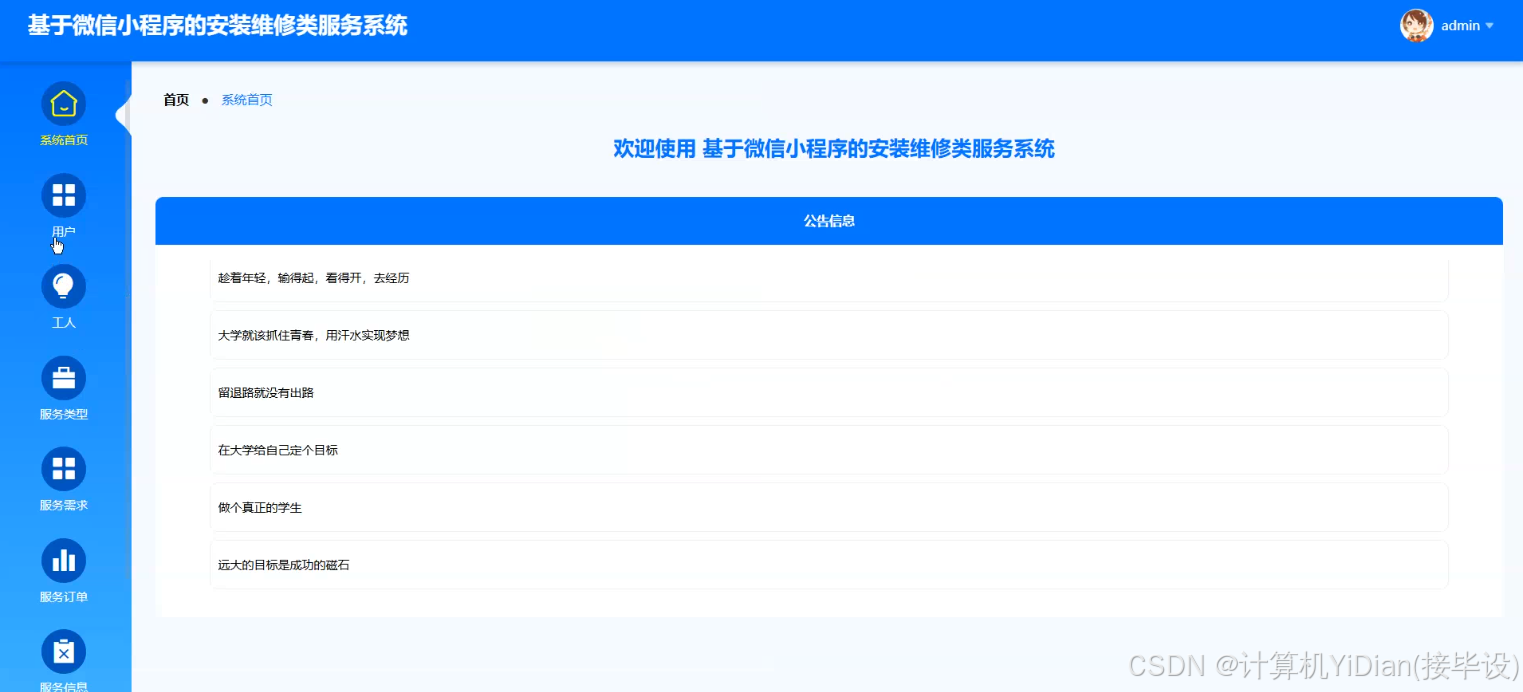This screenshot has height=692, width=1523.
Task: Click the admin avatar picture
Action: (x=1416, y=25)
